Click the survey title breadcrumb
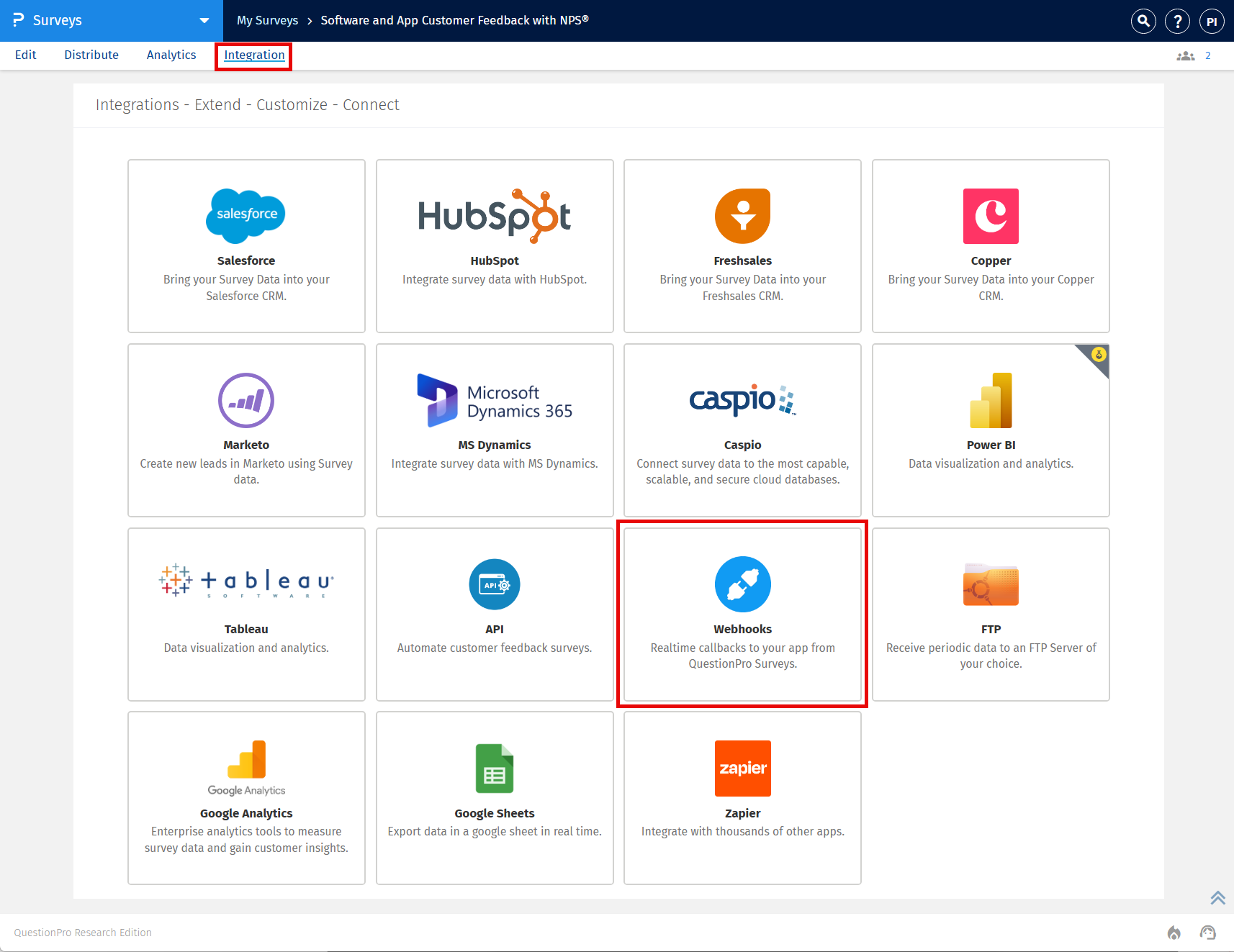Viewport: 1234px width, 952px height. coord(454,20)
